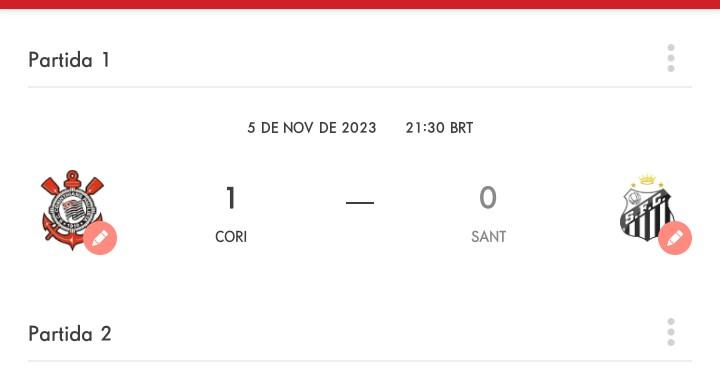This screenshot has height=378, width=720.
Task: Click the BRT timezone label
Action: 461,128
